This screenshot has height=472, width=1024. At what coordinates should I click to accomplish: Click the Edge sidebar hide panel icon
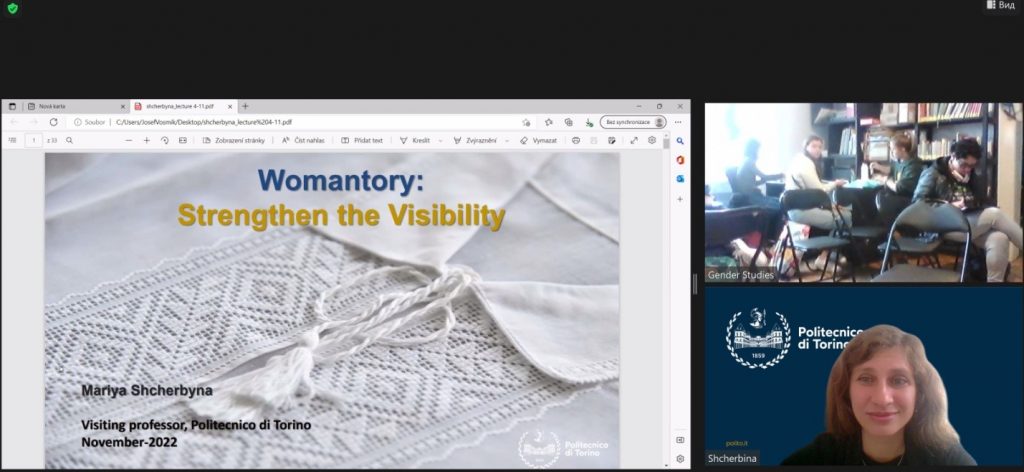[680, 440]
